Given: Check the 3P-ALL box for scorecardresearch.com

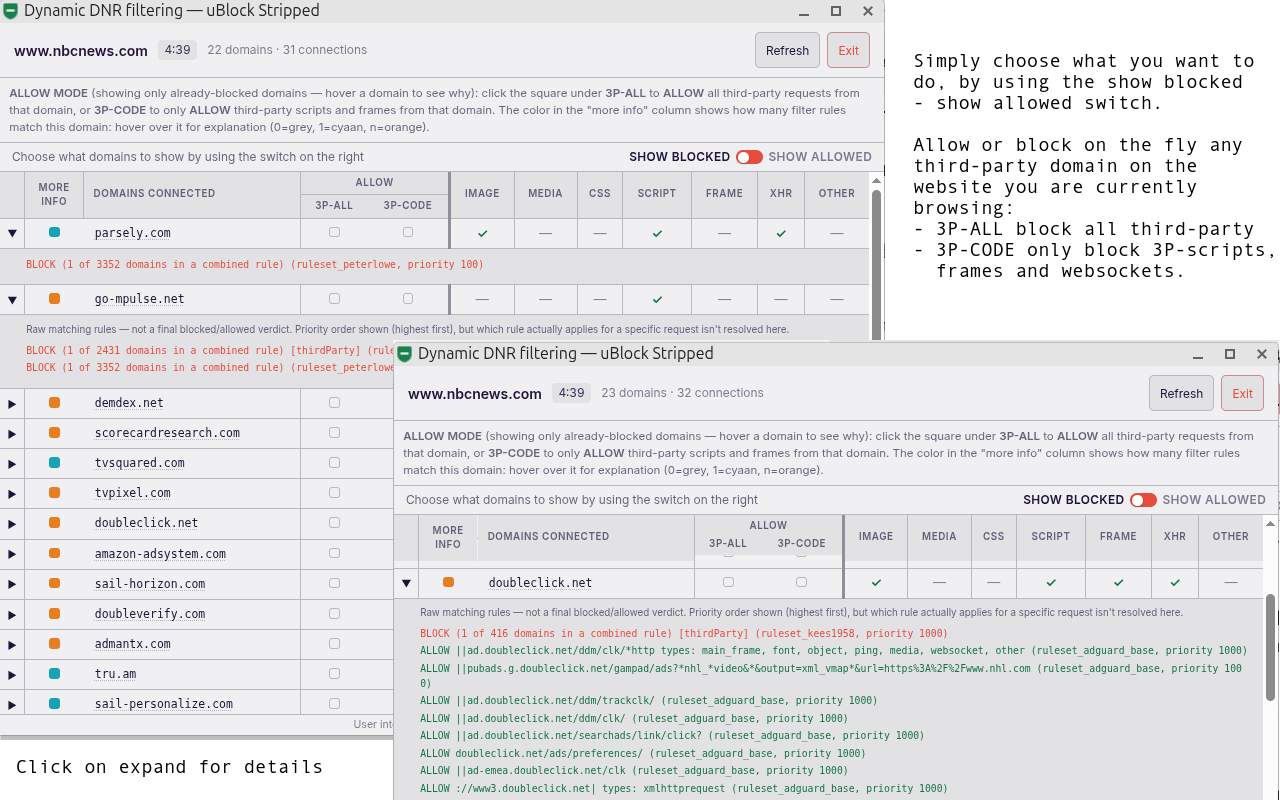Looking at the screenshot, I should [x=334, y=432].
